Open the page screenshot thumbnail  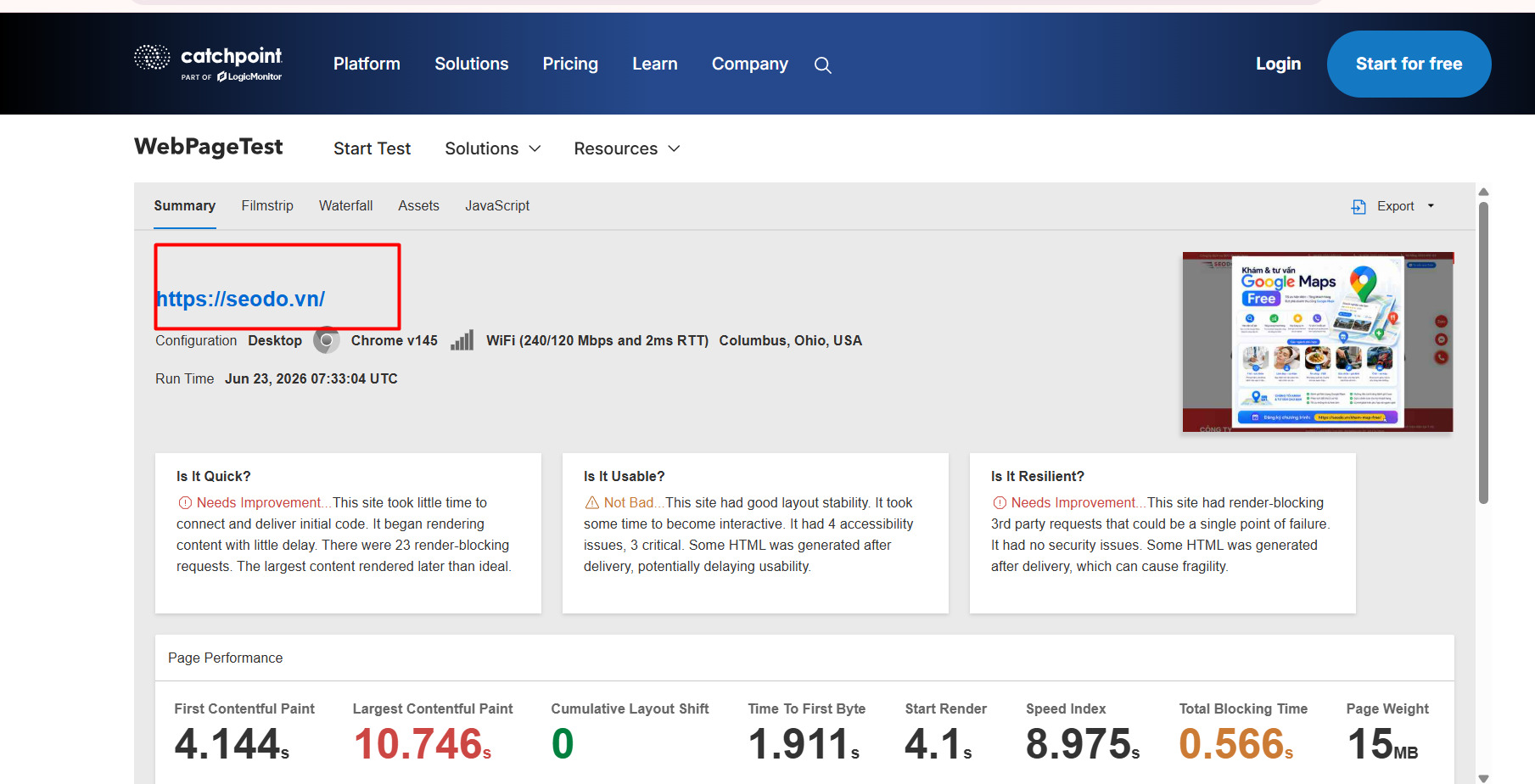1318,342
